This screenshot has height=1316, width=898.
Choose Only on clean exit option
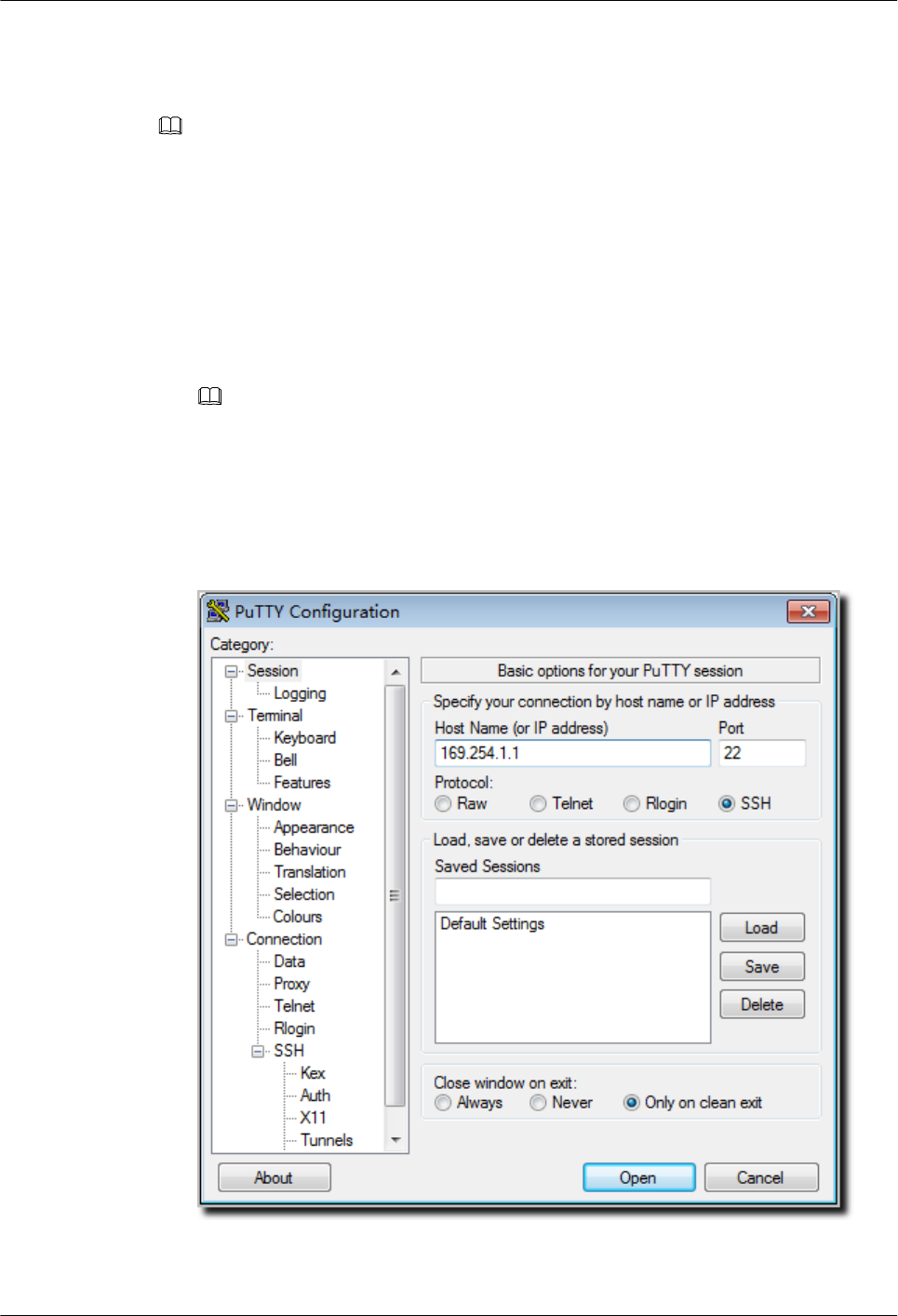pyautogui.click(x=632, y=1102)
